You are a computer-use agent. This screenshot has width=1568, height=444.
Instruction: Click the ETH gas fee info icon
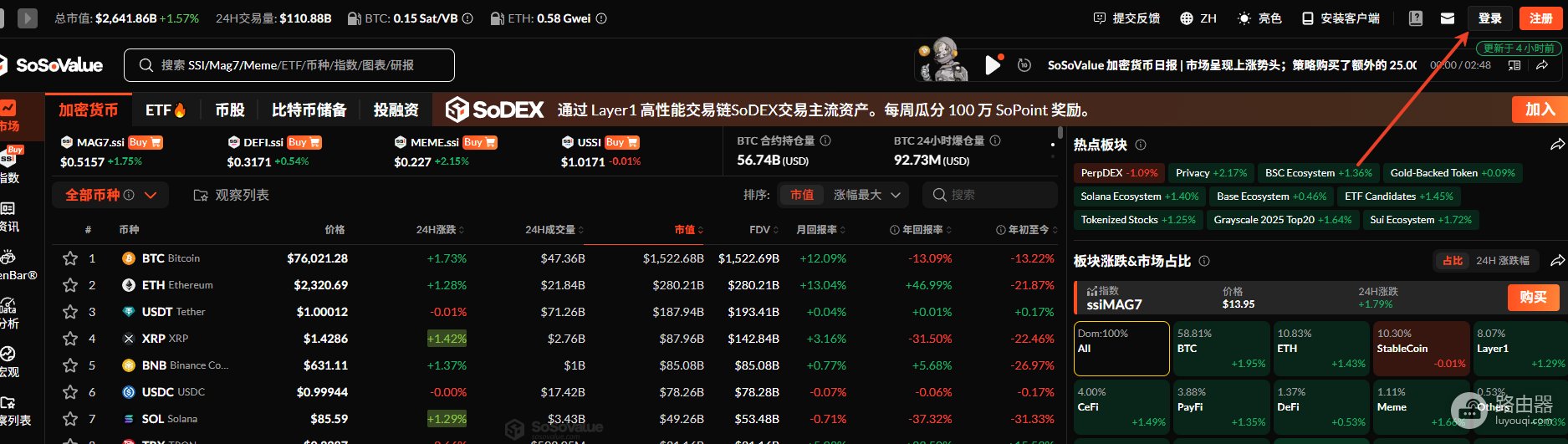coord(601,18)
